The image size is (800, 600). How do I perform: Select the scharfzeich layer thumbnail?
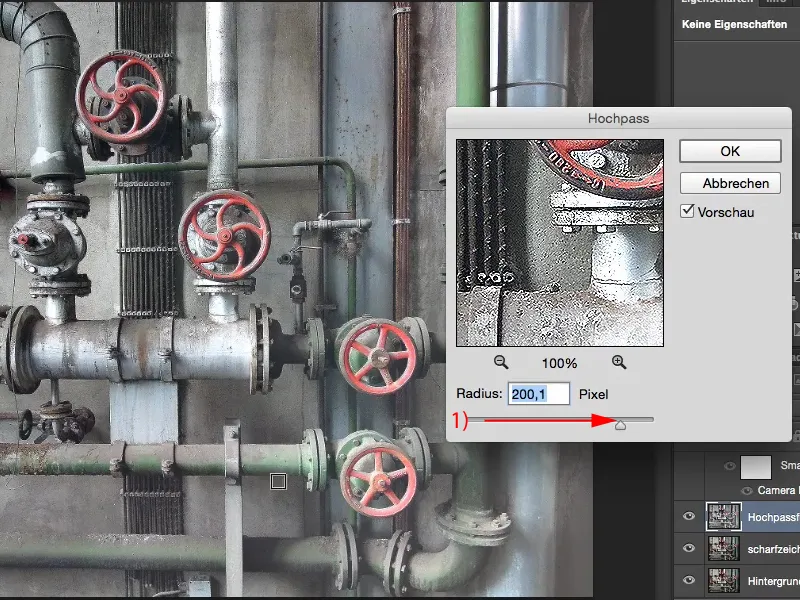tap(723, 548)
